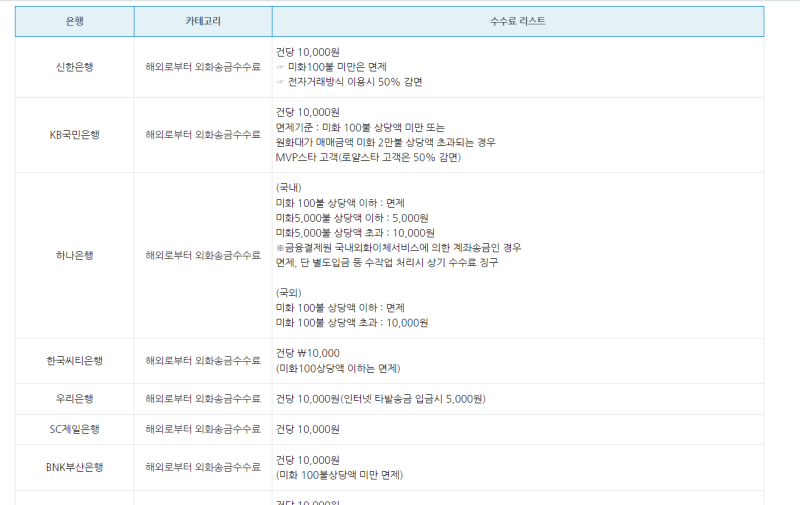Screen dimensions: 800x505
Task: Select the 우리은행 bank cell
Action: click(x=74, y=398)
